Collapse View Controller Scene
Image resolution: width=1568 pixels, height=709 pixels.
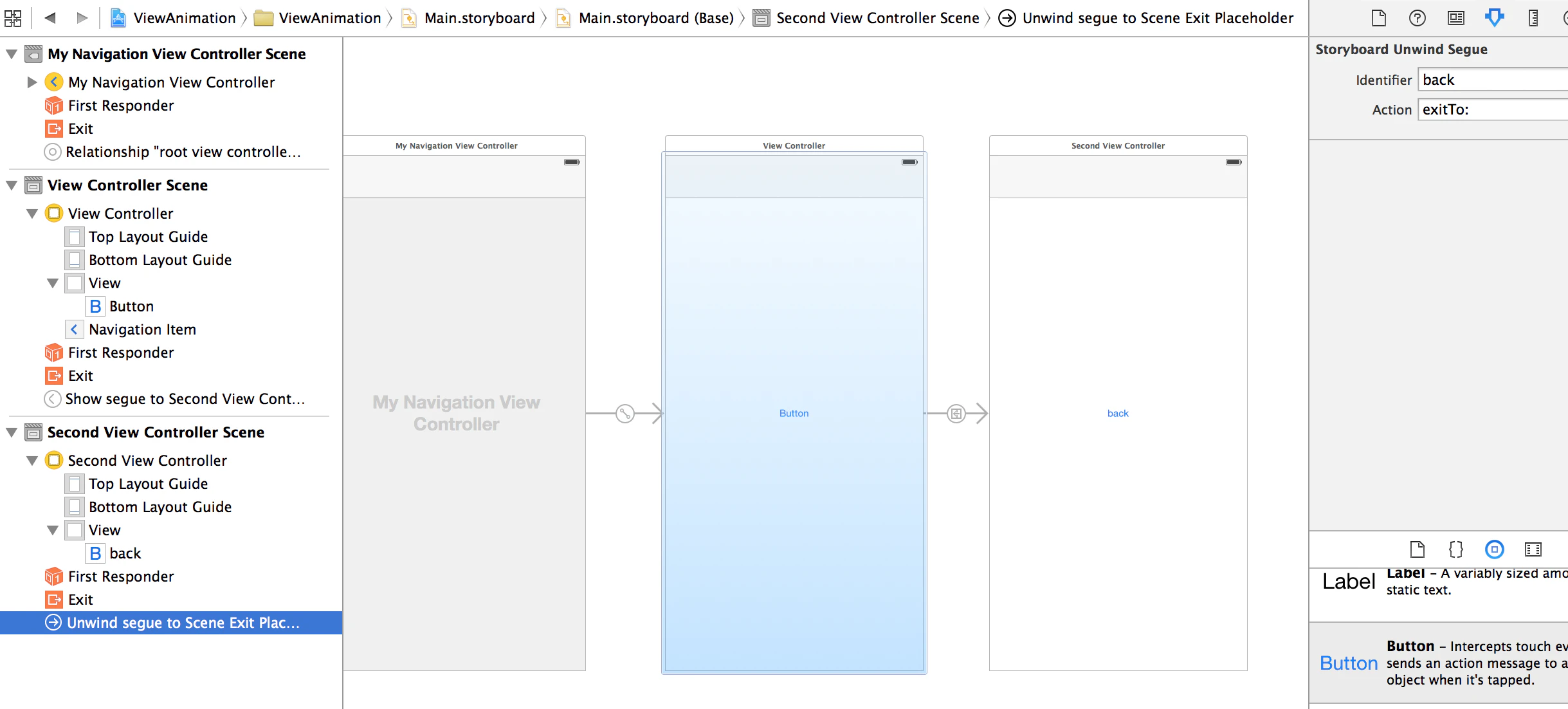click(12, 185)
